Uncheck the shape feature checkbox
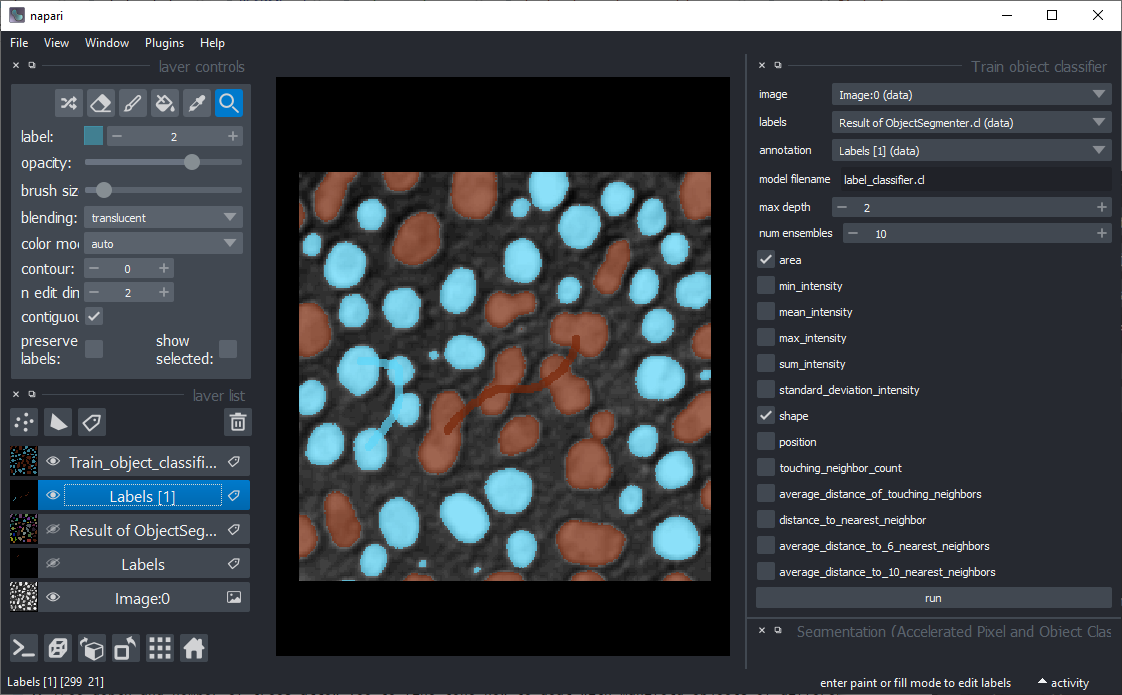1122x695 pixels. pos(765,415)
